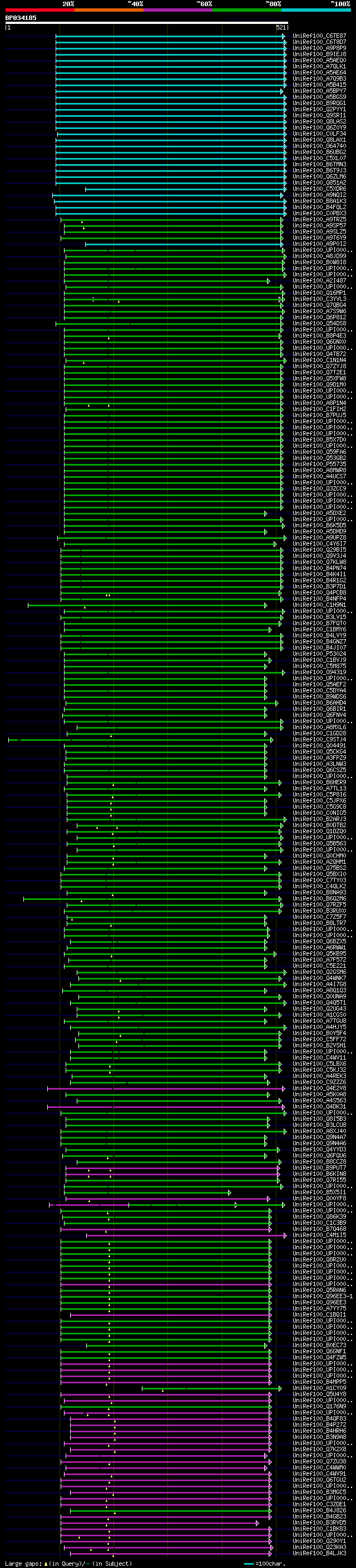The height and width of the screenshot is (1568, 356).
Task: Select the UniRef100_Q8LAS2 label
Action: [319, 122]
